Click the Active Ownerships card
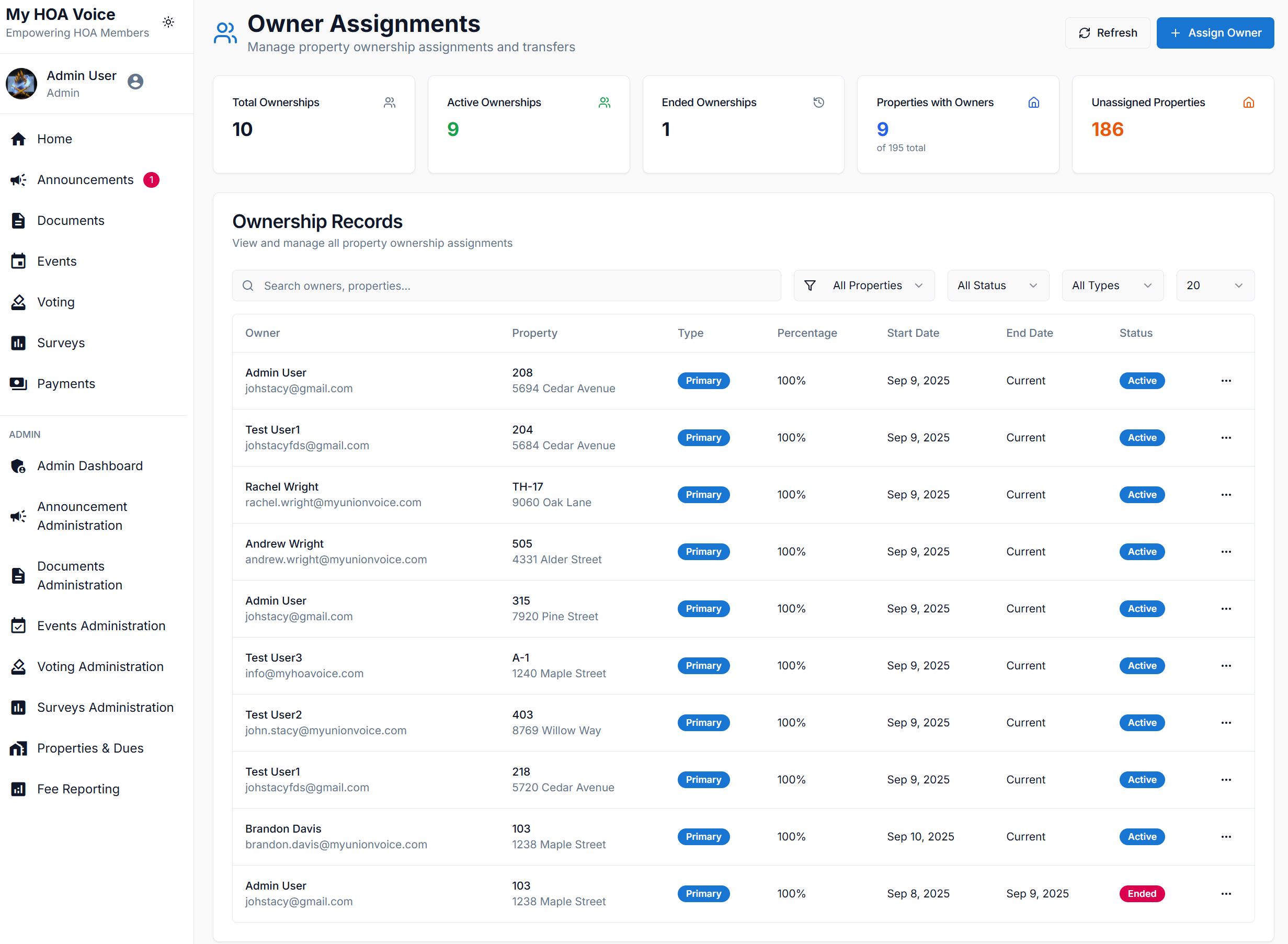 (529, 124)
